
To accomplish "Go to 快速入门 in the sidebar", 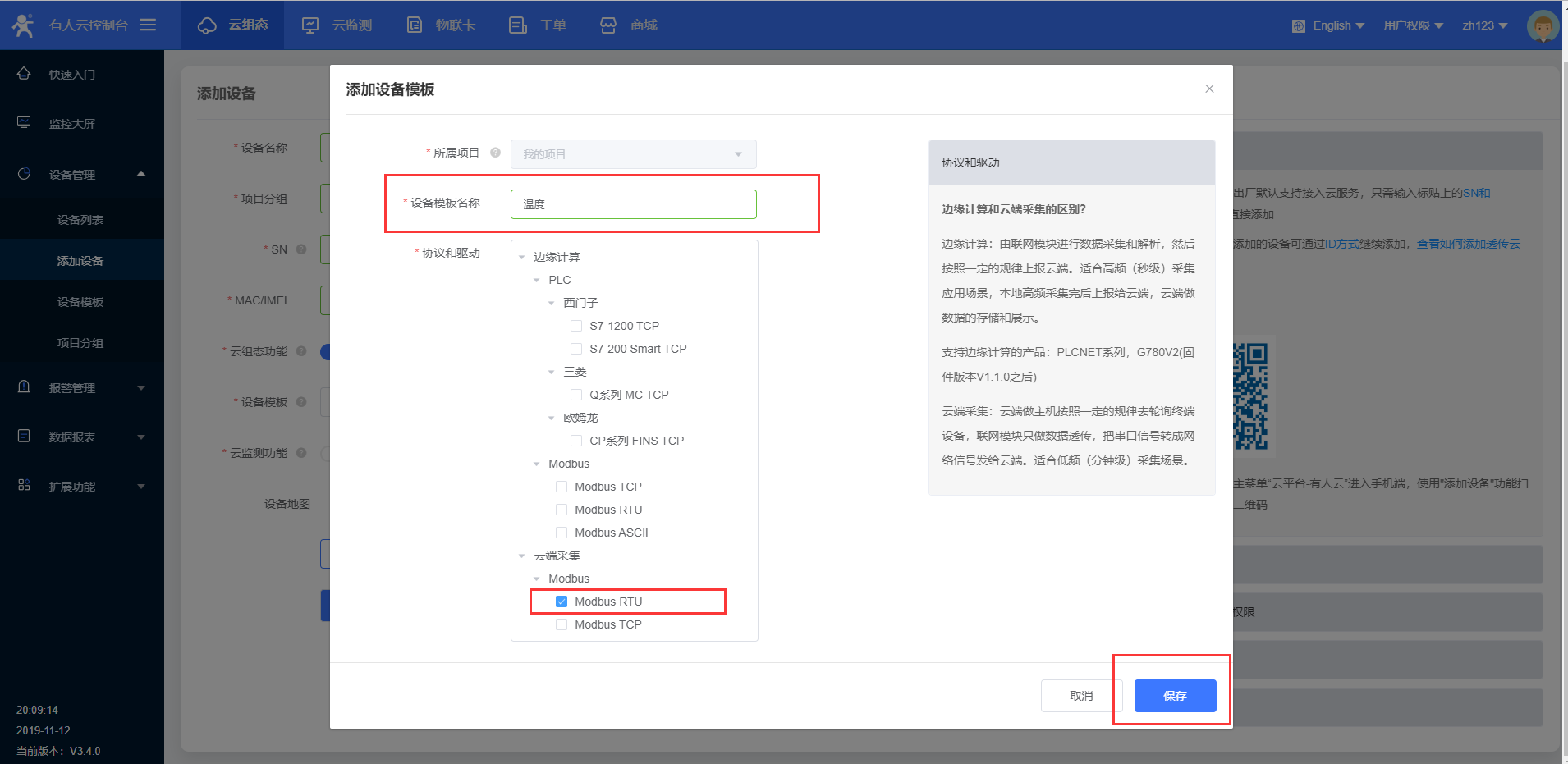I will point(72,75).
